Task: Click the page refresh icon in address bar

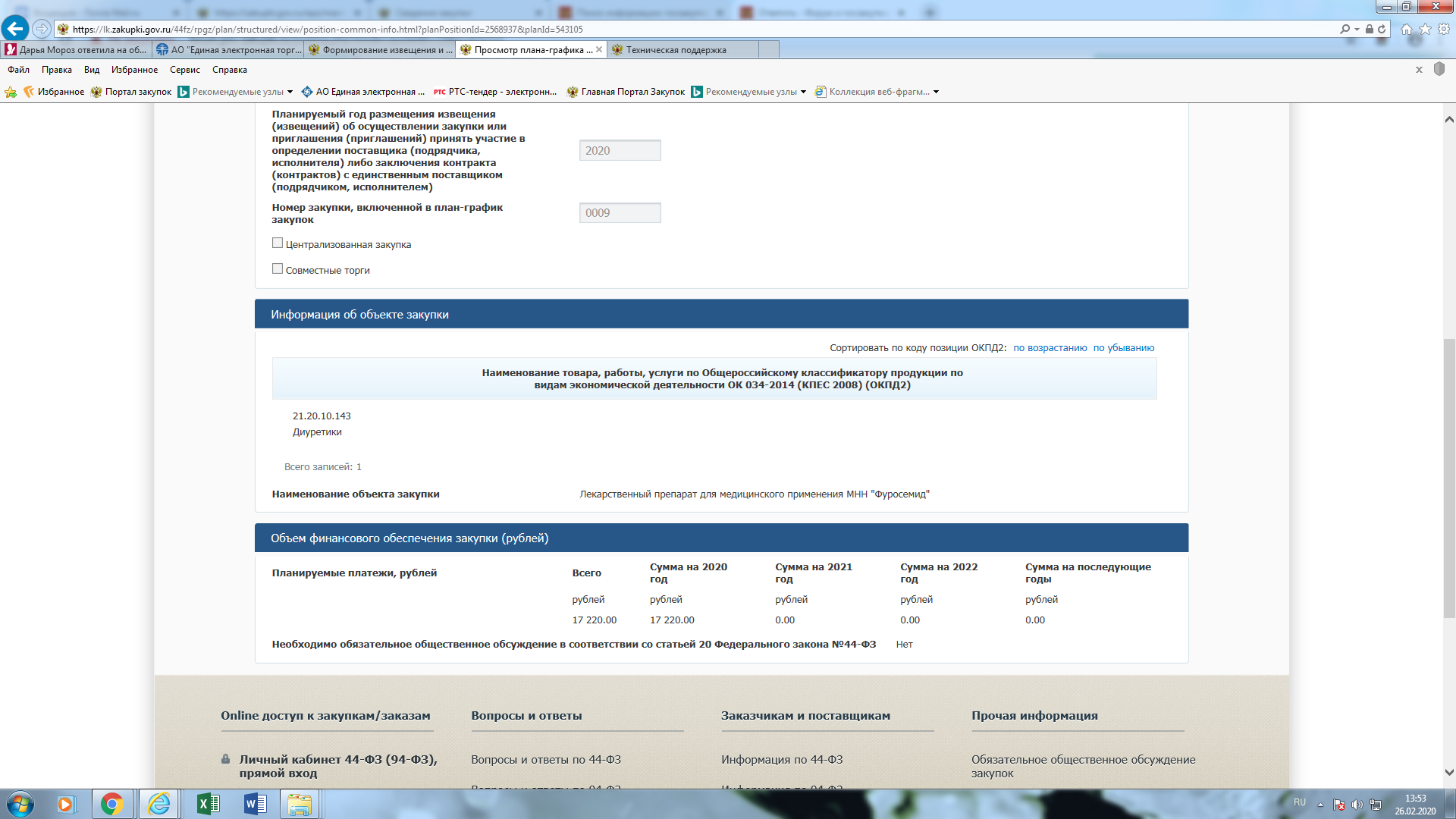Action: [x=1382, y=29]
